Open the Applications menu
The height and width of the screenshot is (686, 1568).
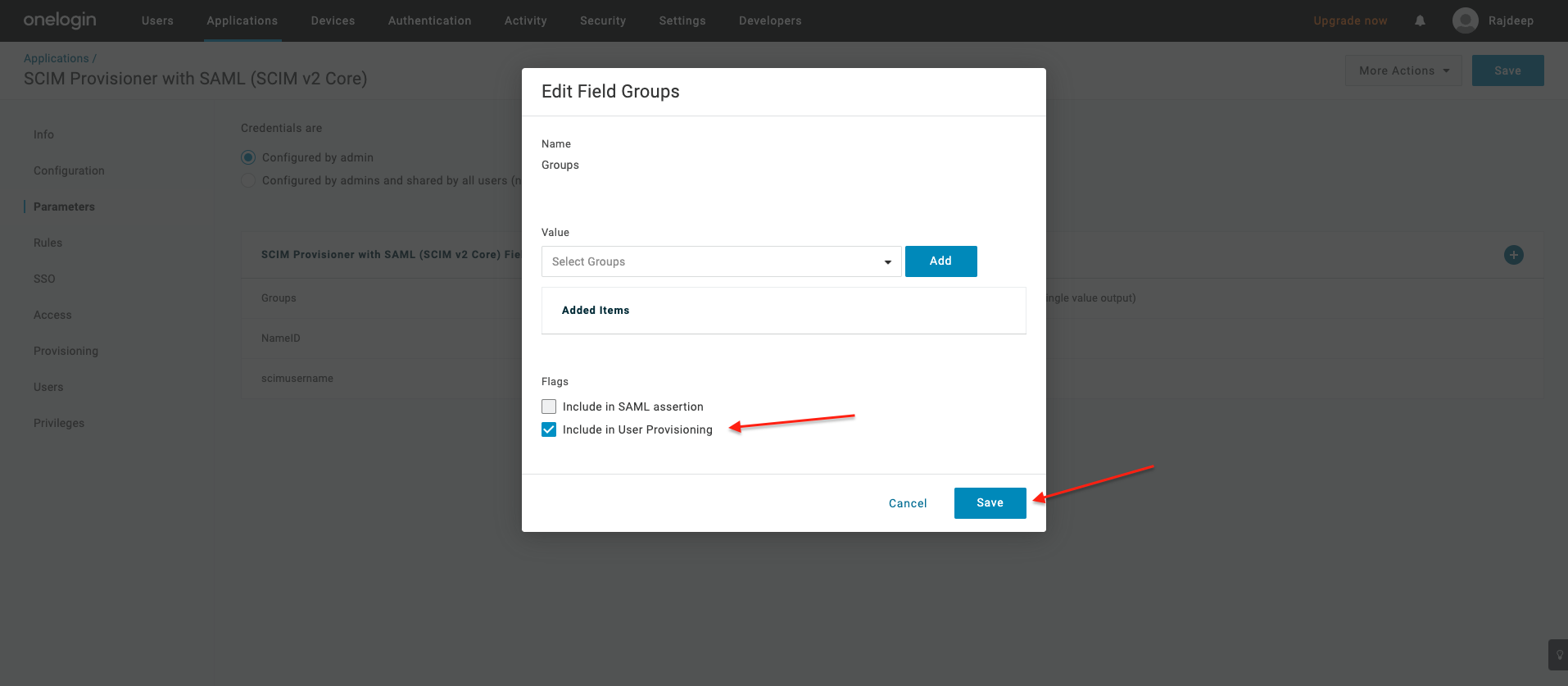[242, 20]
